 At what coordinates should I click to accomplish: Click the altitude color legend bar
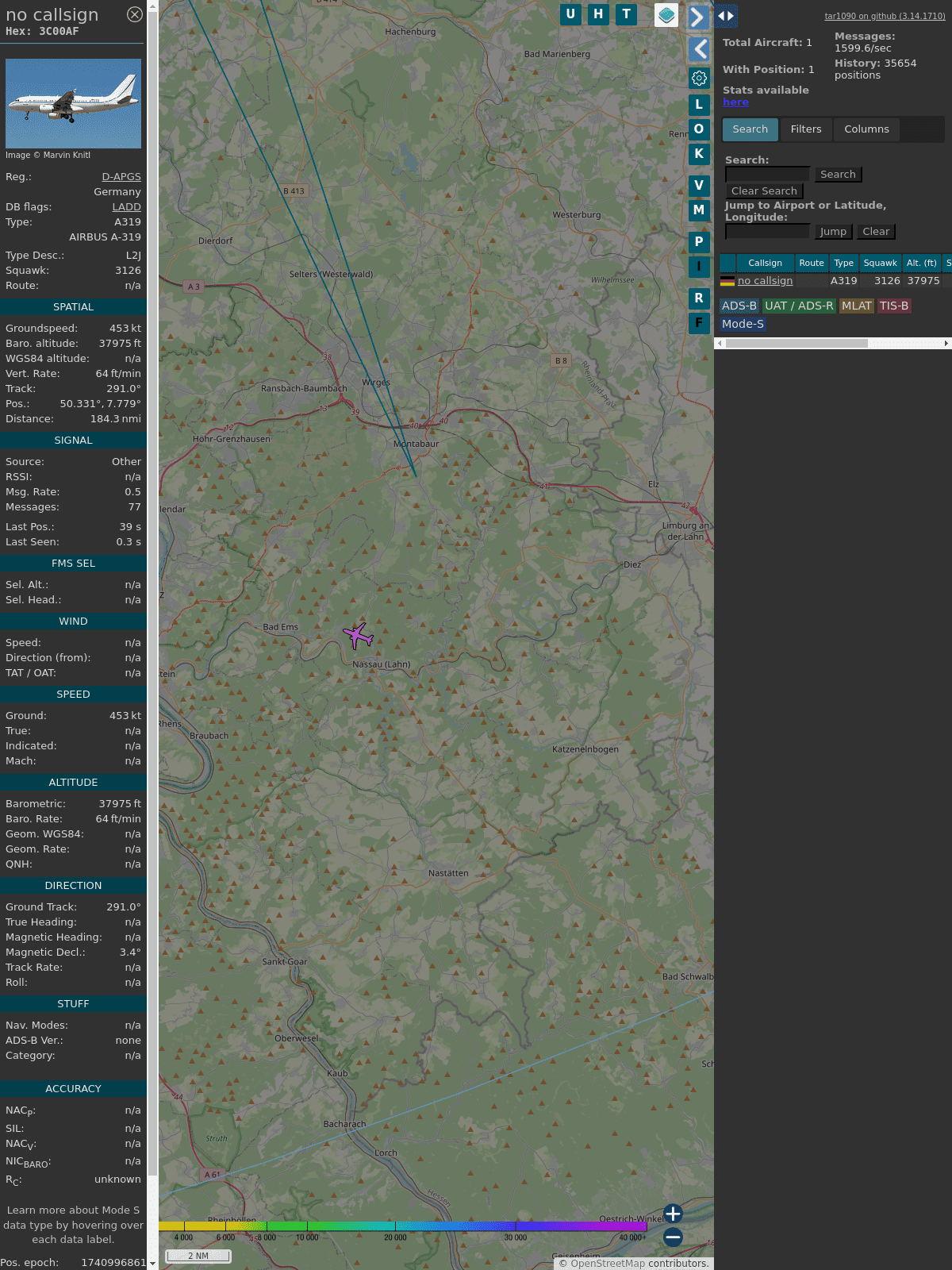pos(403,1226)
